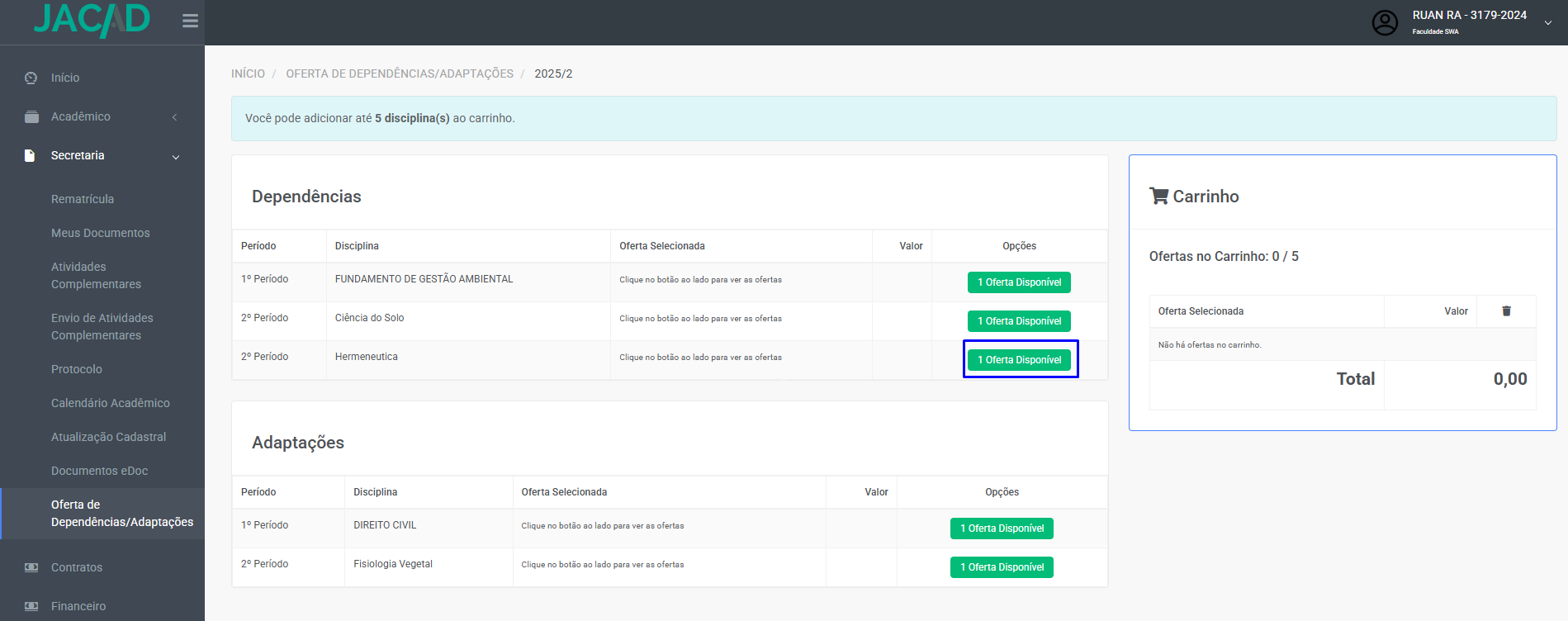Click the Financeiro money icon
The height and width of the screenshot is (621, 1568).
(31, 606)
